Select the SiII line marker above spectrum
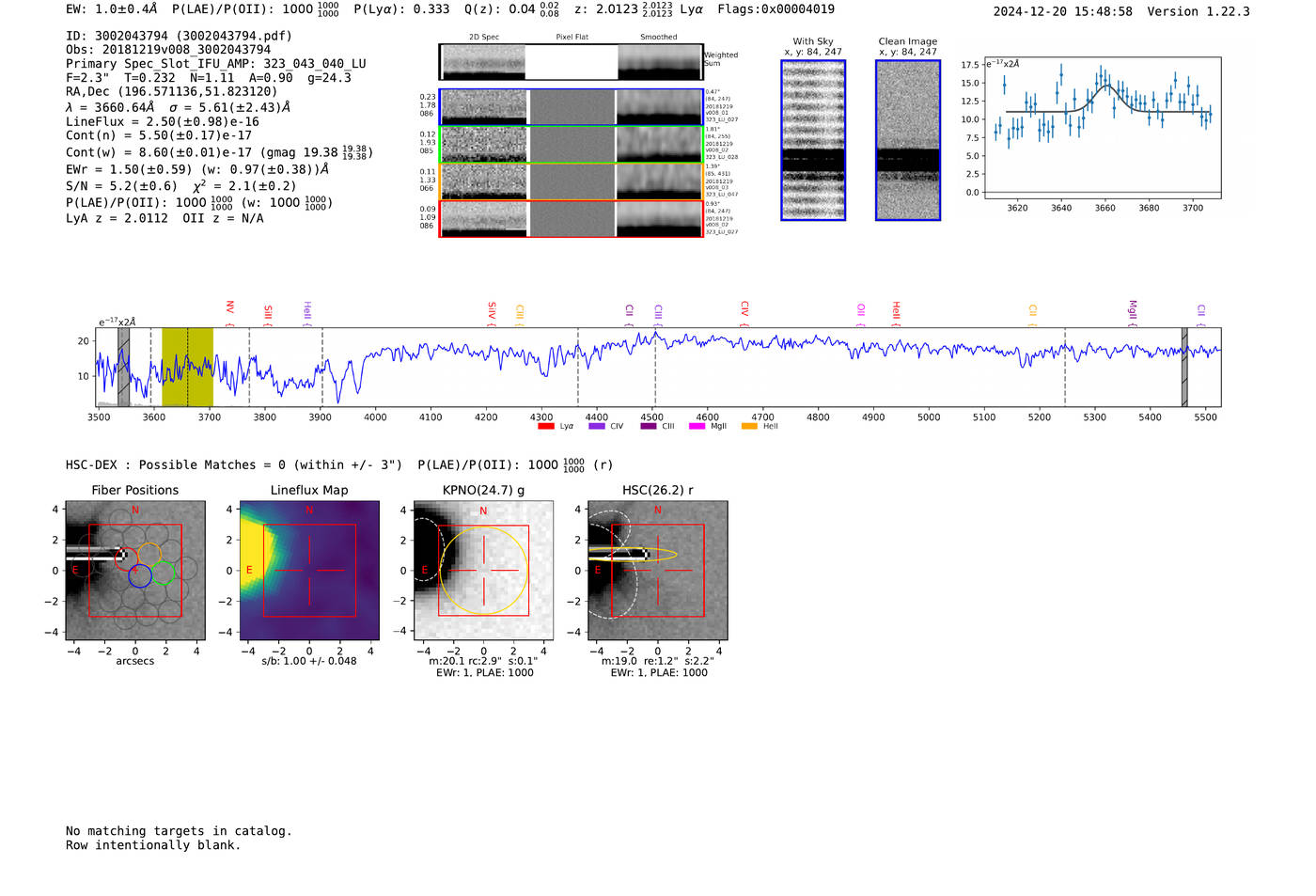 268,315
